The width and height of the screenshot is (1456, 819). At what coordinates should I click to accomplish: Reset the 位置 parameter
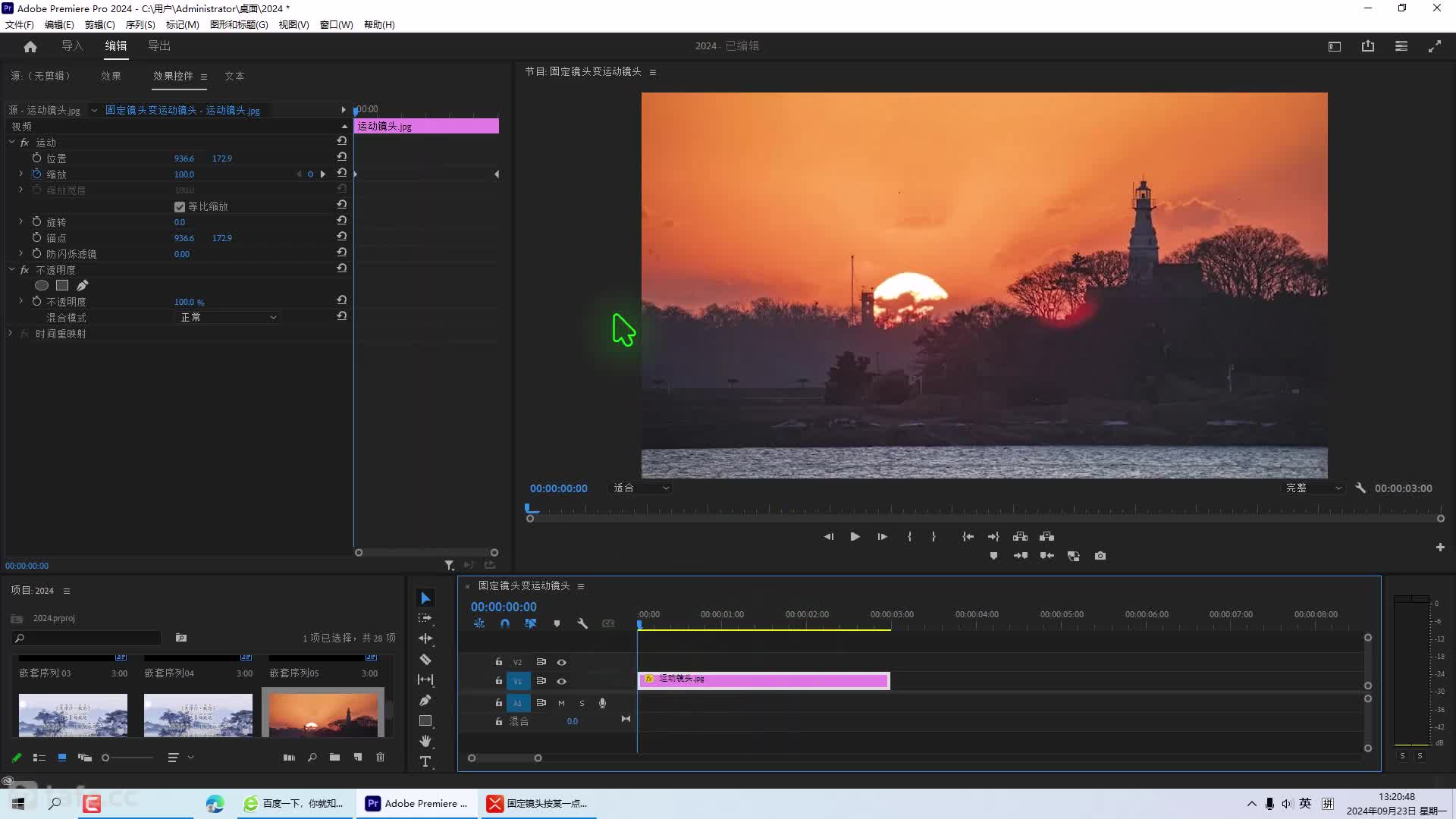pos(342,157)
